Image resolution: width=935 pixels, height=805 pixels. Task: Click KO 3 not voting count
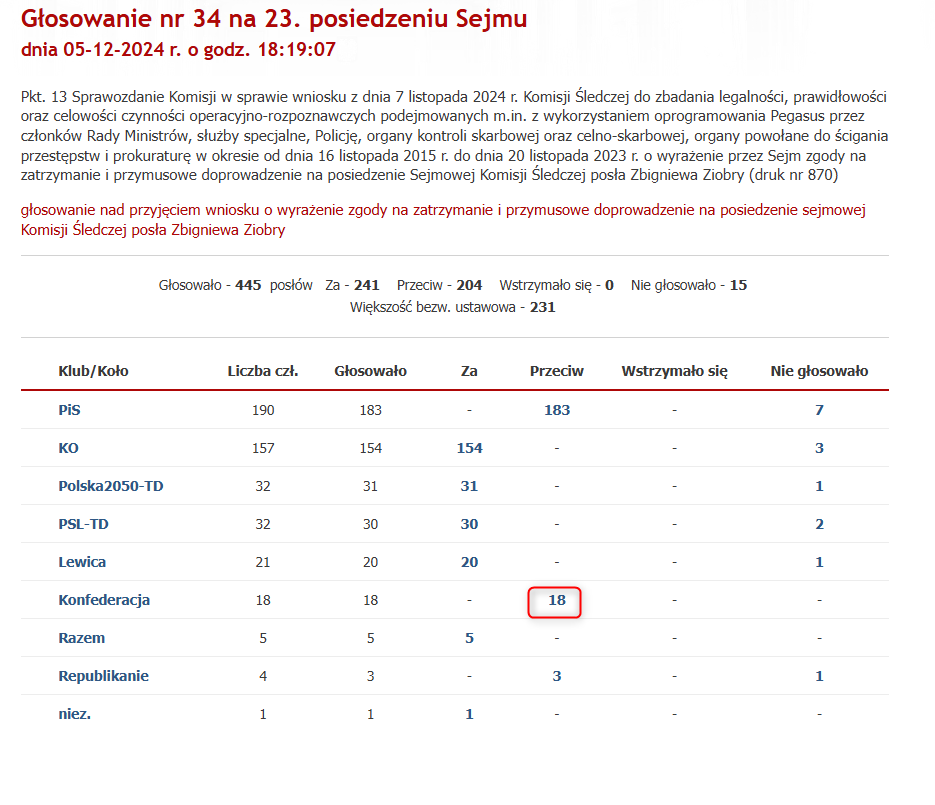(x=819, y=448)
